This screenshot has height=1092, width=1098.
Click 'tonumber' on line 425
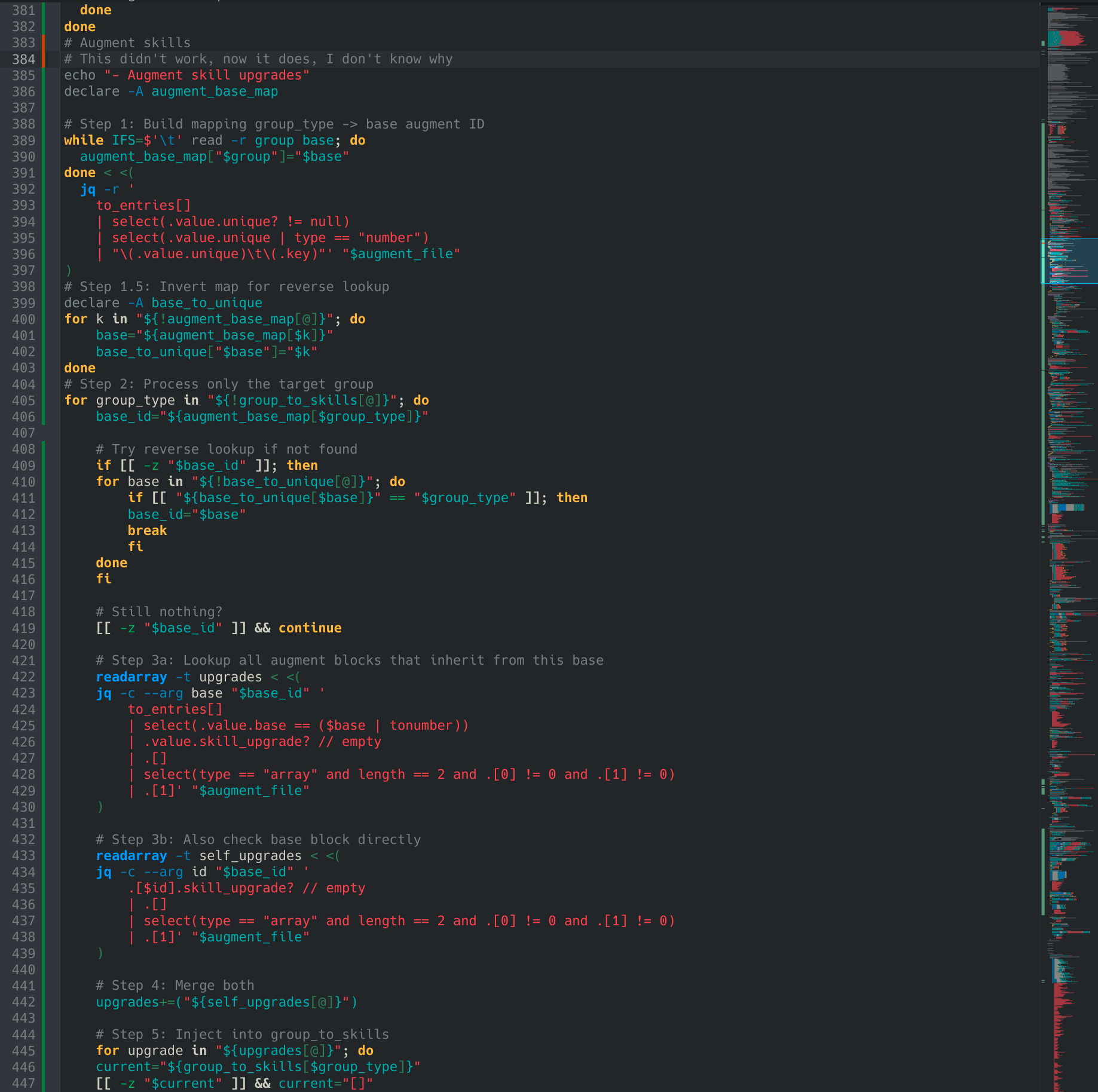(x=421, y=726)
